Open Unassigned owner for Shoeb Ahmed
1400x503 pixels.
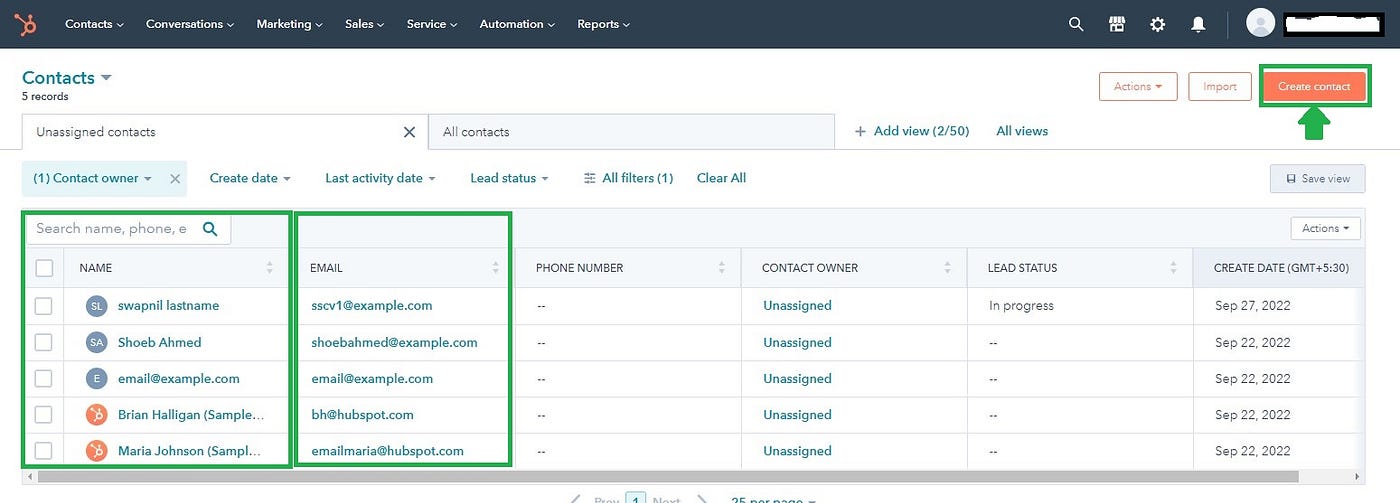(x=797, y=342)
